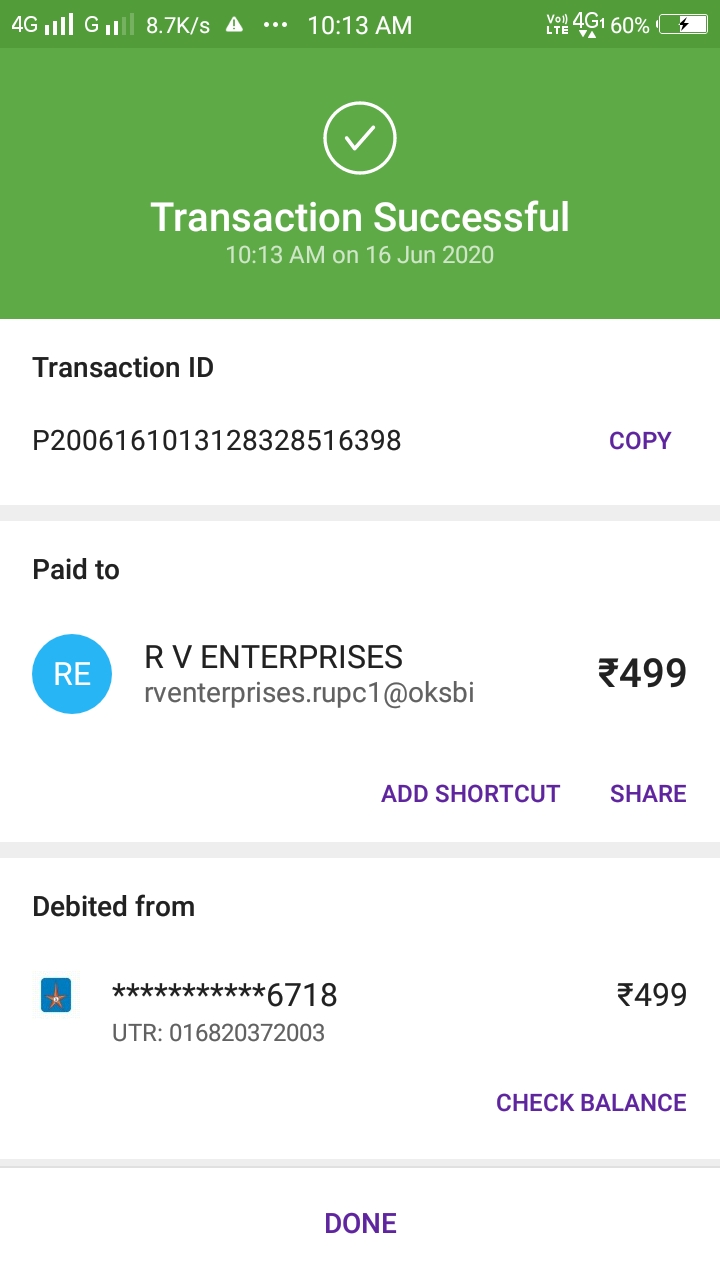
Task: Tap the rventerprises.rupc1@oksbi UPI address
Action: click(x=309, y=692)
